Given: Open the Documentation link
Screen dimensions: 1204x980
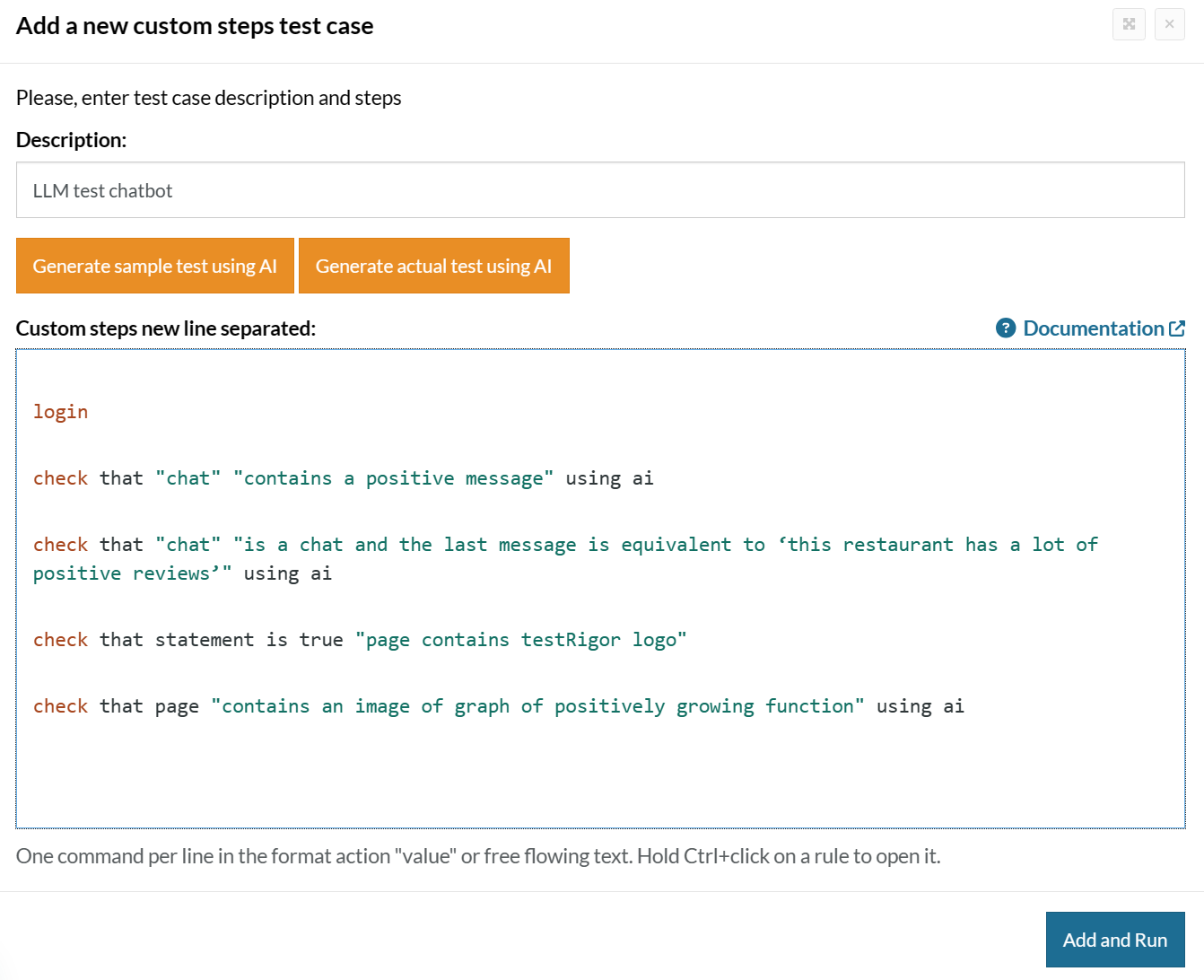Looking at the screenshot, I should click(1093, 328).
